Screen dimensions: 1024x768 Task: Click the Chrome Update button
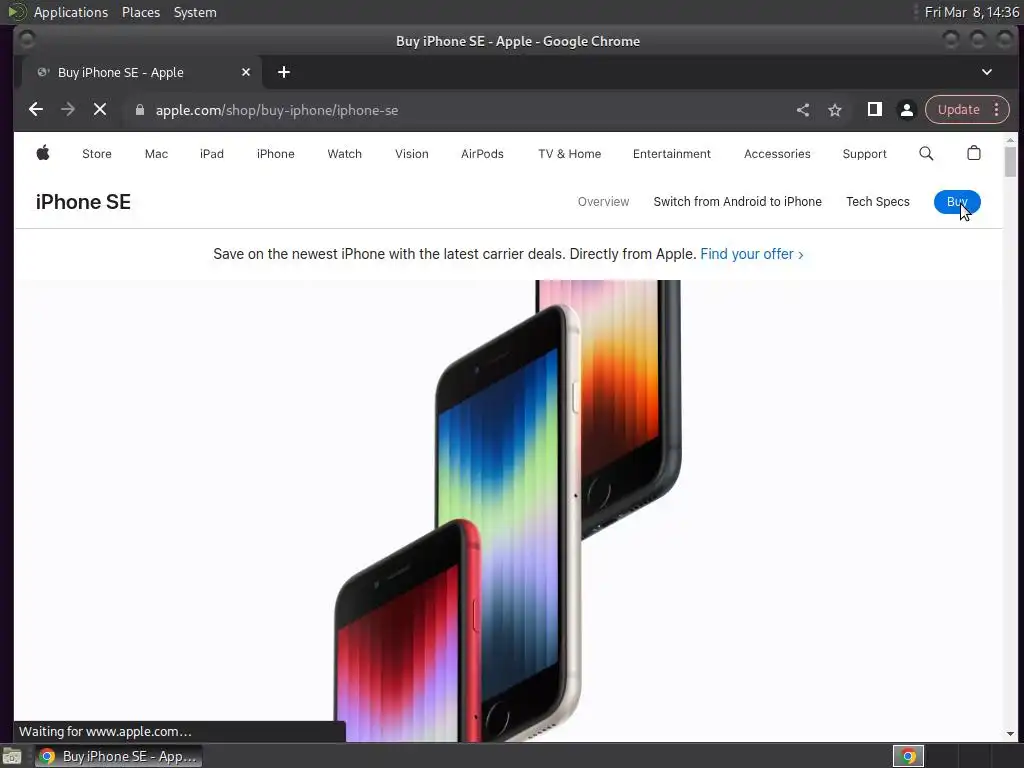click(x=958, y=110)
